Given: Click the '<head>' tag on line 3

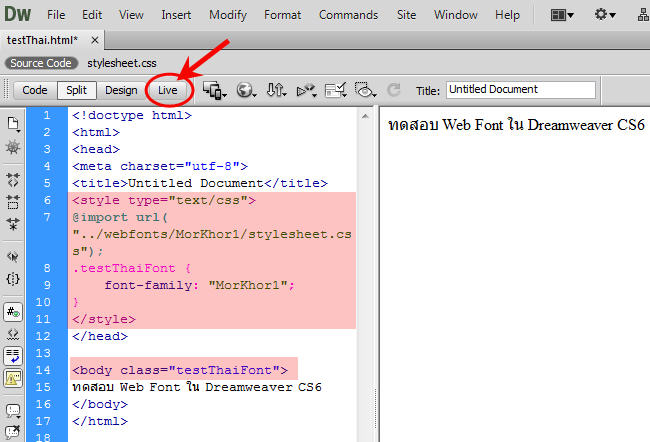Looking at the screenshot, I should 96,149.
